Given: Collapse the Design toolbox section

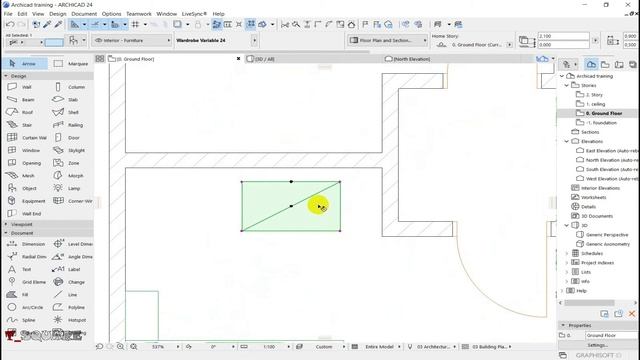Looking at the screenshot, I should 6,76.
